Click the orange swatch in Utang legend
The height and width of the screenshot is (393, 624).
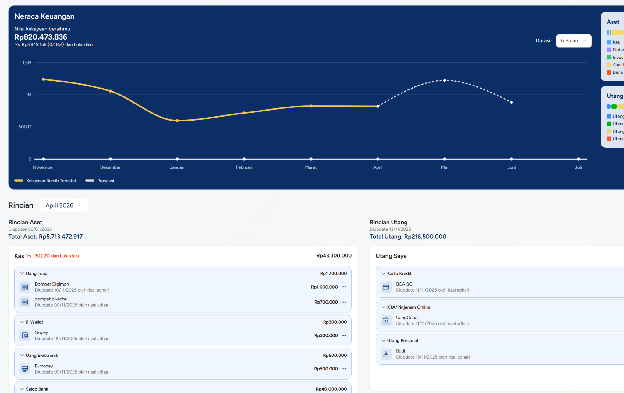click(609, 139)
